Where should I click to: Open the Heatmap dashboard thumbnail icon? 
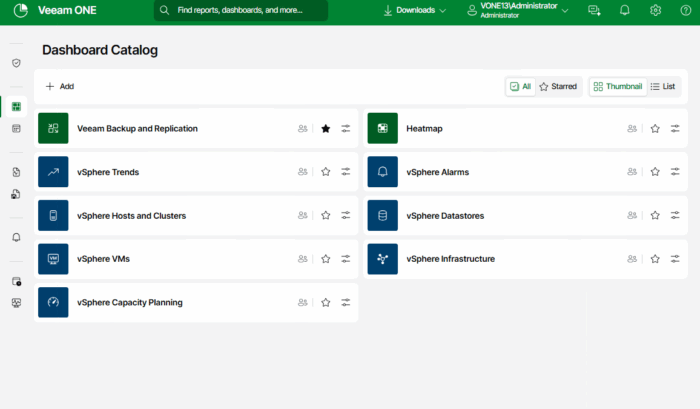click(x=383, y=128)
